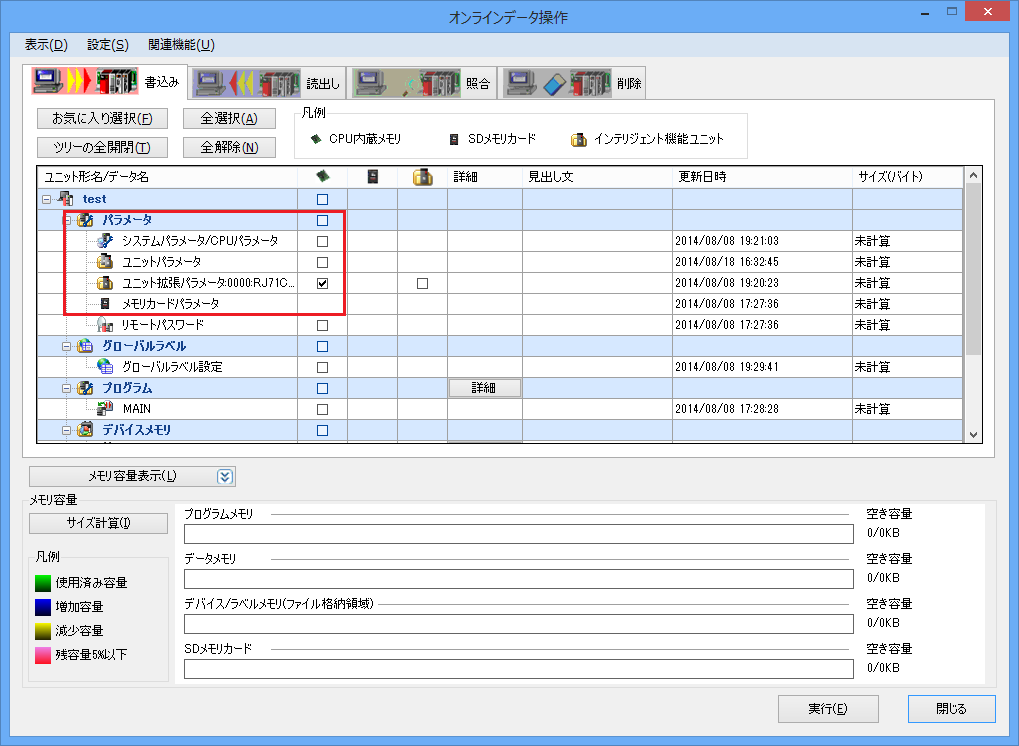Click the SDメモリカード icon in the column header
The width and height of the screenshot is (1019, 746).
pos(371,176)
